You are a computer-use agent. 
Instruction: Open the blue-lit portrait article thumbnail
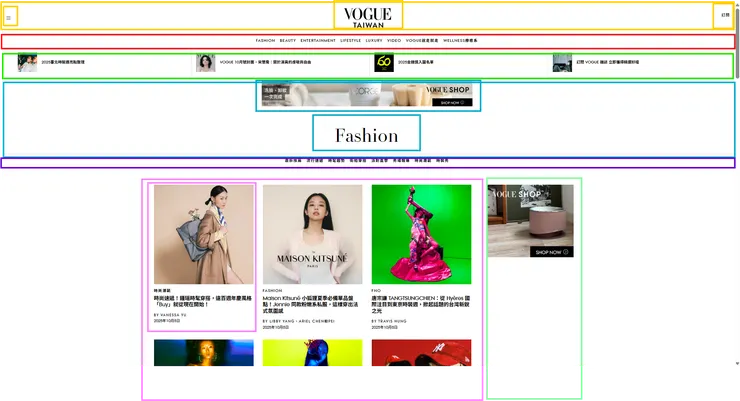[x=203, y=352]
